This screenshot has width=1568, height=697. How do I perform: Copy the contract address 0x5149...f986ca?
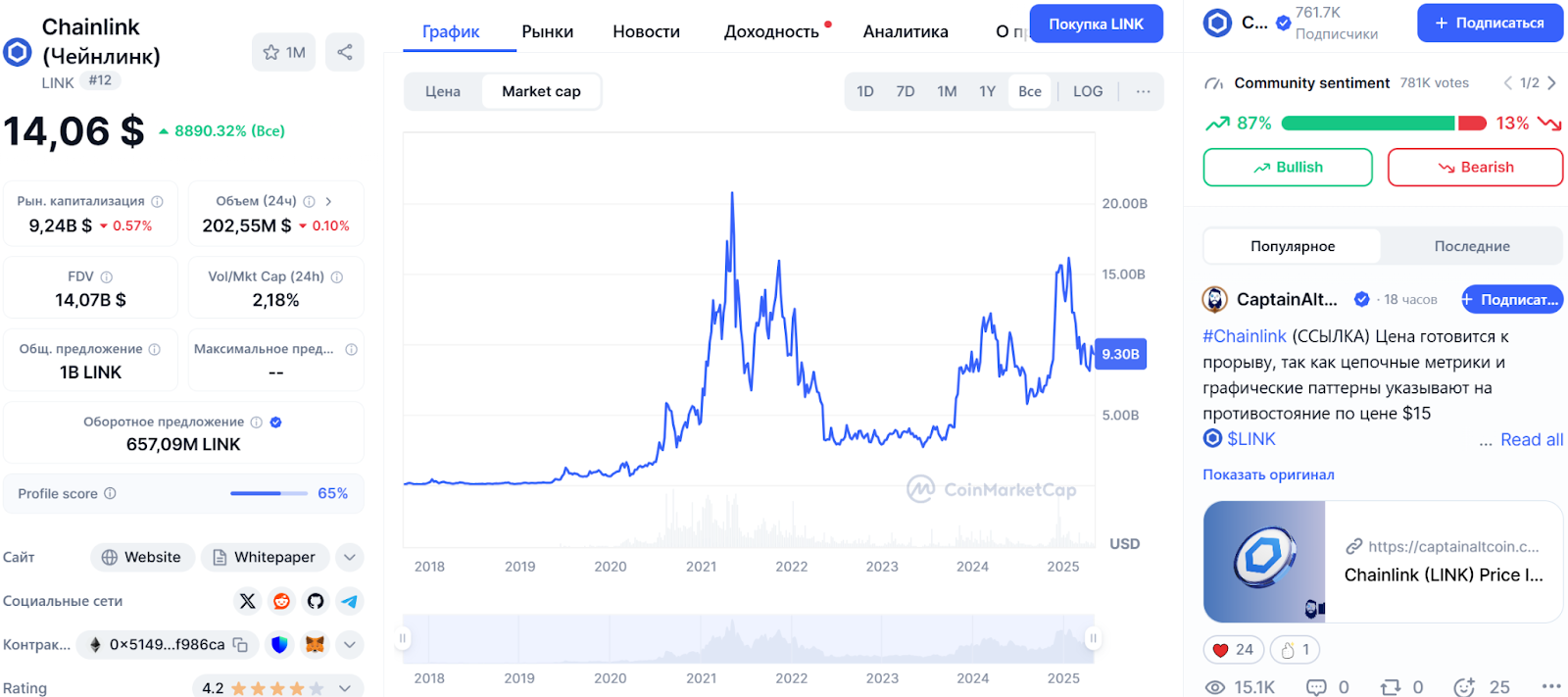(x=240, y=645)
